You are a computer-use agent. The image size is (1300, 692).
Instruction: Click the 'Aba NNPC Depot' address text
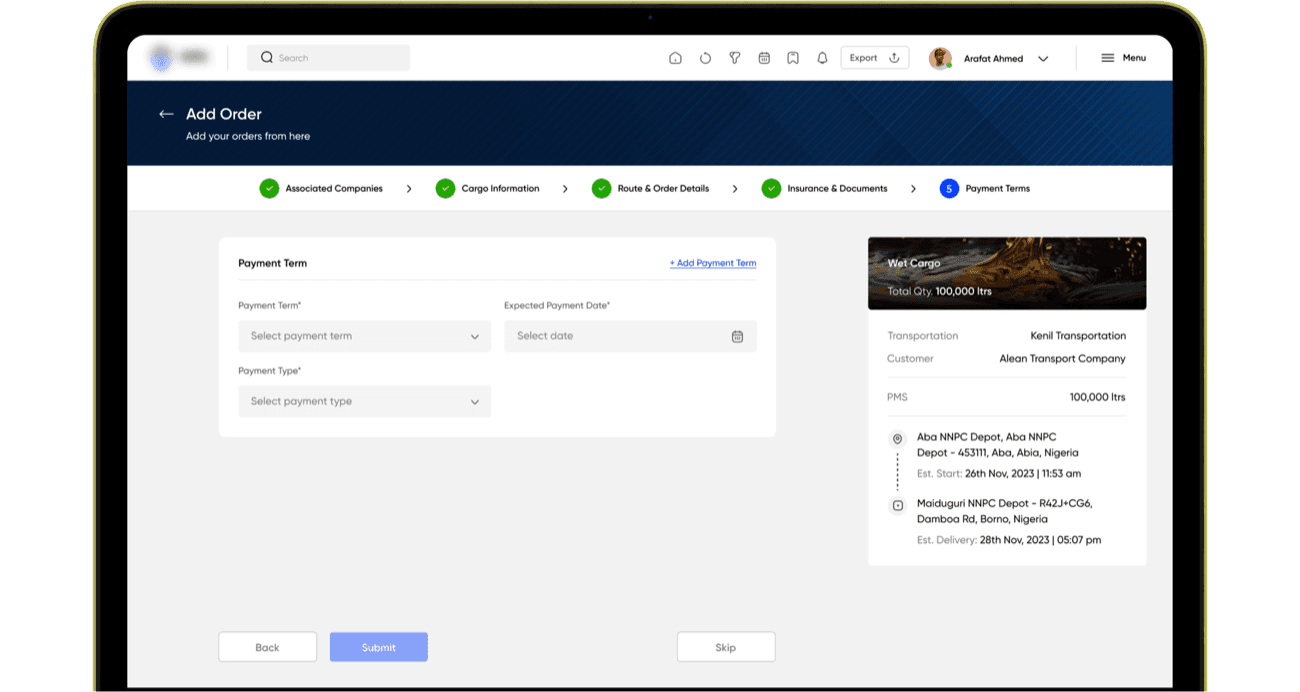997,445
